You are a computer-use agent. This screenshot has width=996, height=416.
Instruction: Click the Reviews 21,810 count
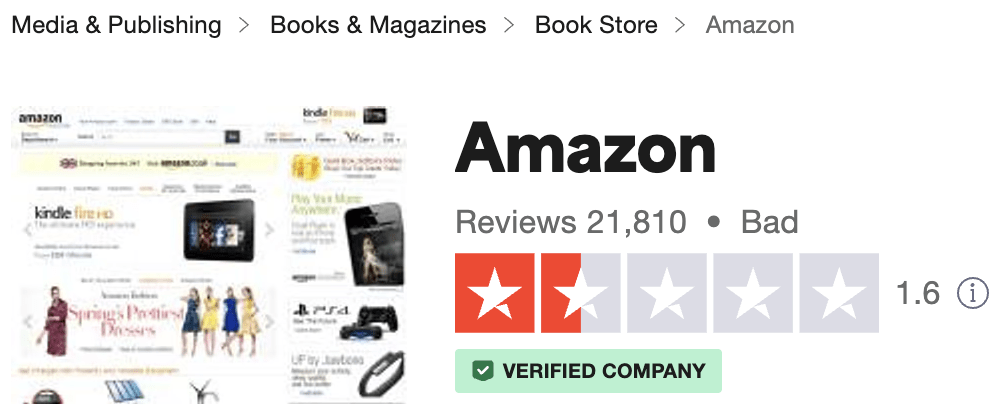[x=570, y=223]
